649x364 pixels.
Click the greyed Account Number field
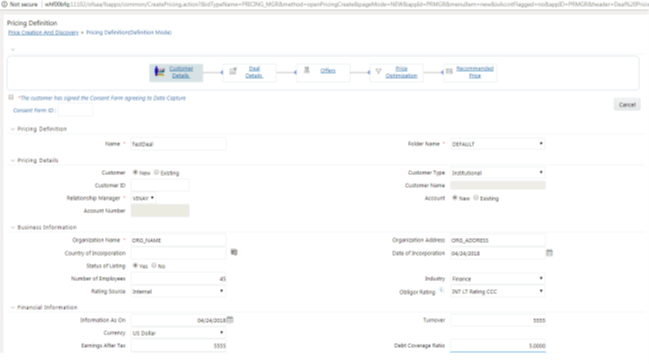click(160, 211)
